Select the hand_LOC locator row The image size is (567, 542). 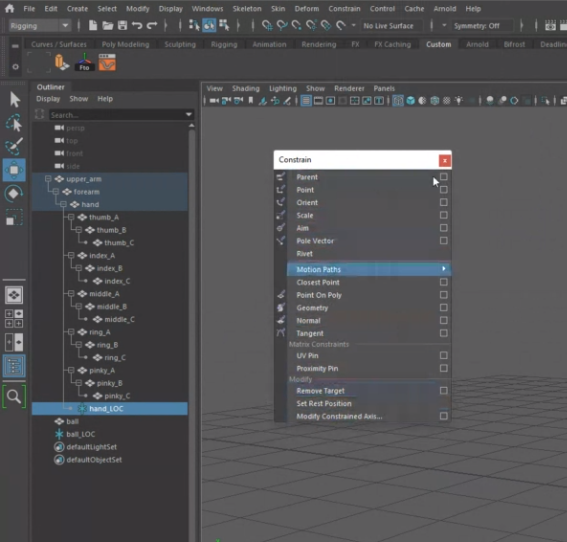coord(110,409)
